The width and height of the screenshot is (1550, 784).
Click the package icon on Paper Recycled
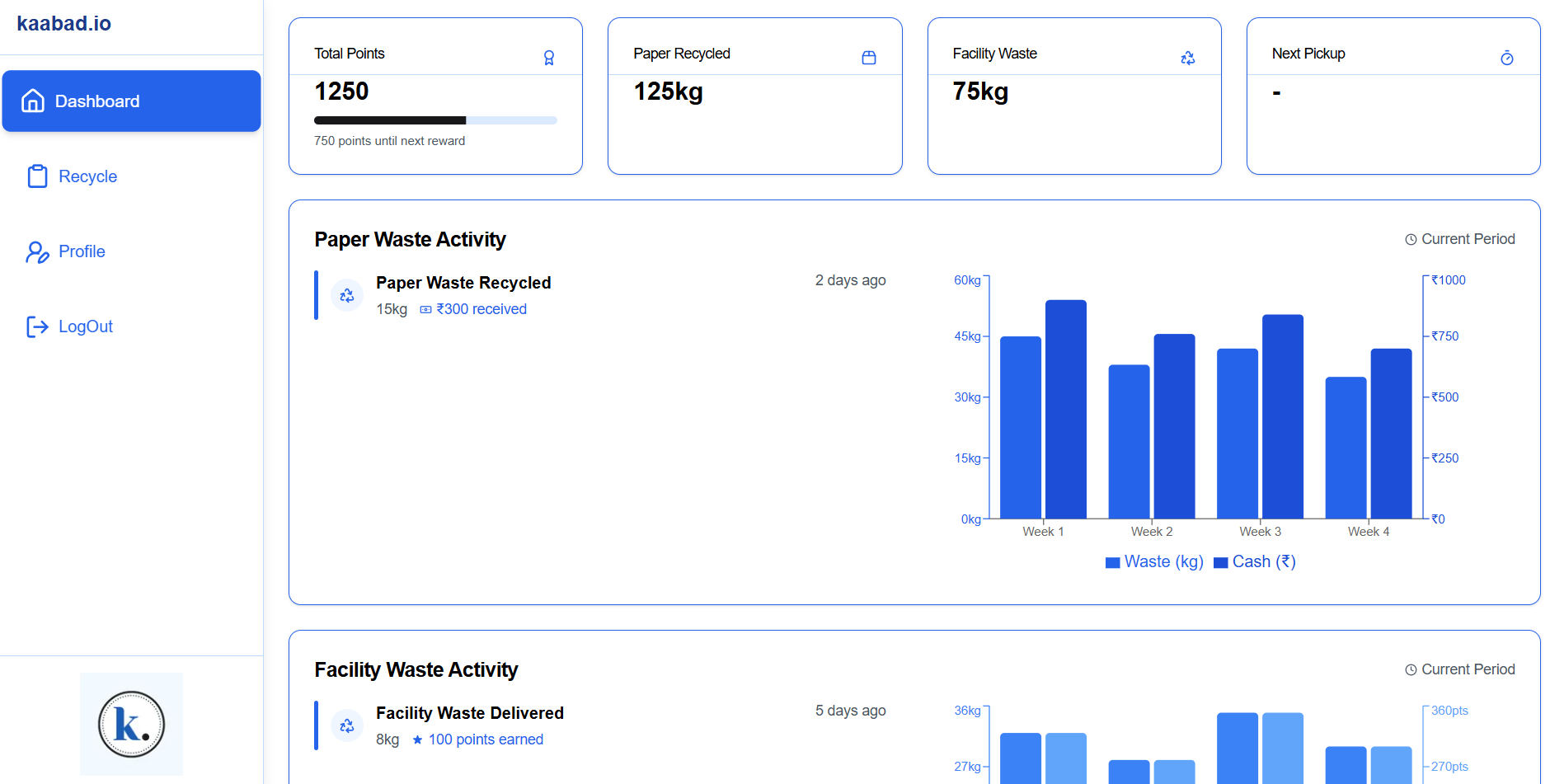[x=869, y=58]
